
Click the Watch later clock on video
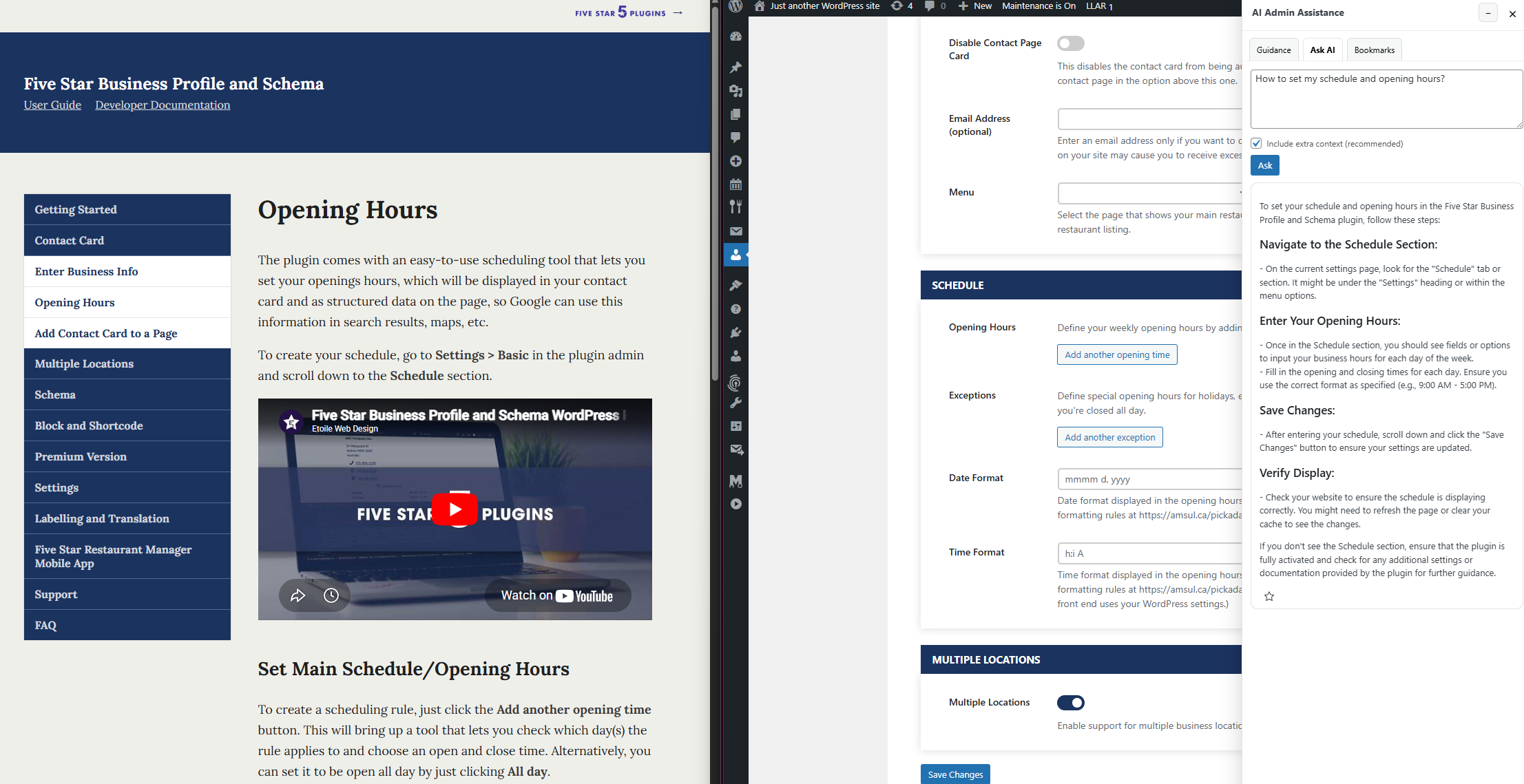(331, 595)
